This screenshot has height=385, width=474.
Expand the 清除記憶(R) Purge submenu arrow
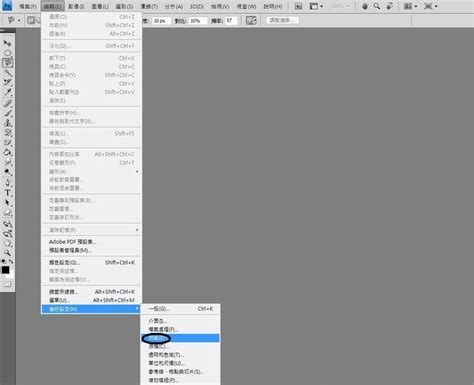(137, 230)
